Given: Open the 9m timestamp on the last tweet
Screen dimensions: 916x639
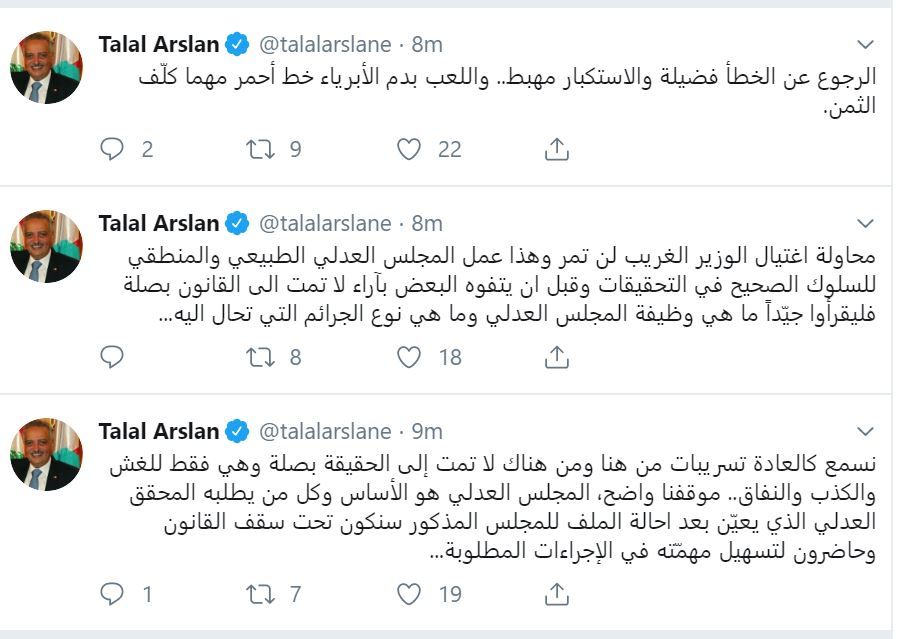Looking at the screenshot, I should (427, 432).
